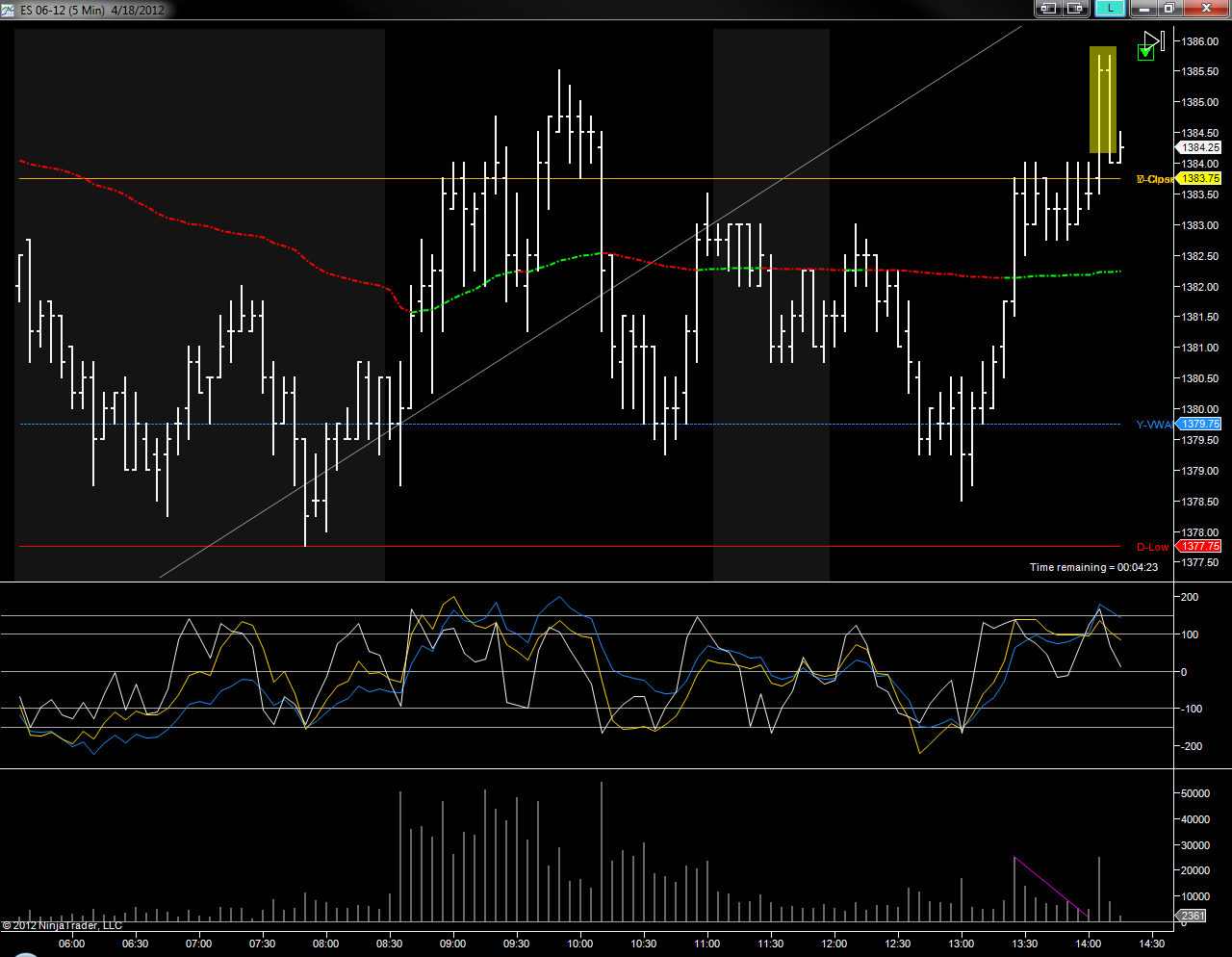Click the positive 200 oscillator axis label

point(1191,597)
